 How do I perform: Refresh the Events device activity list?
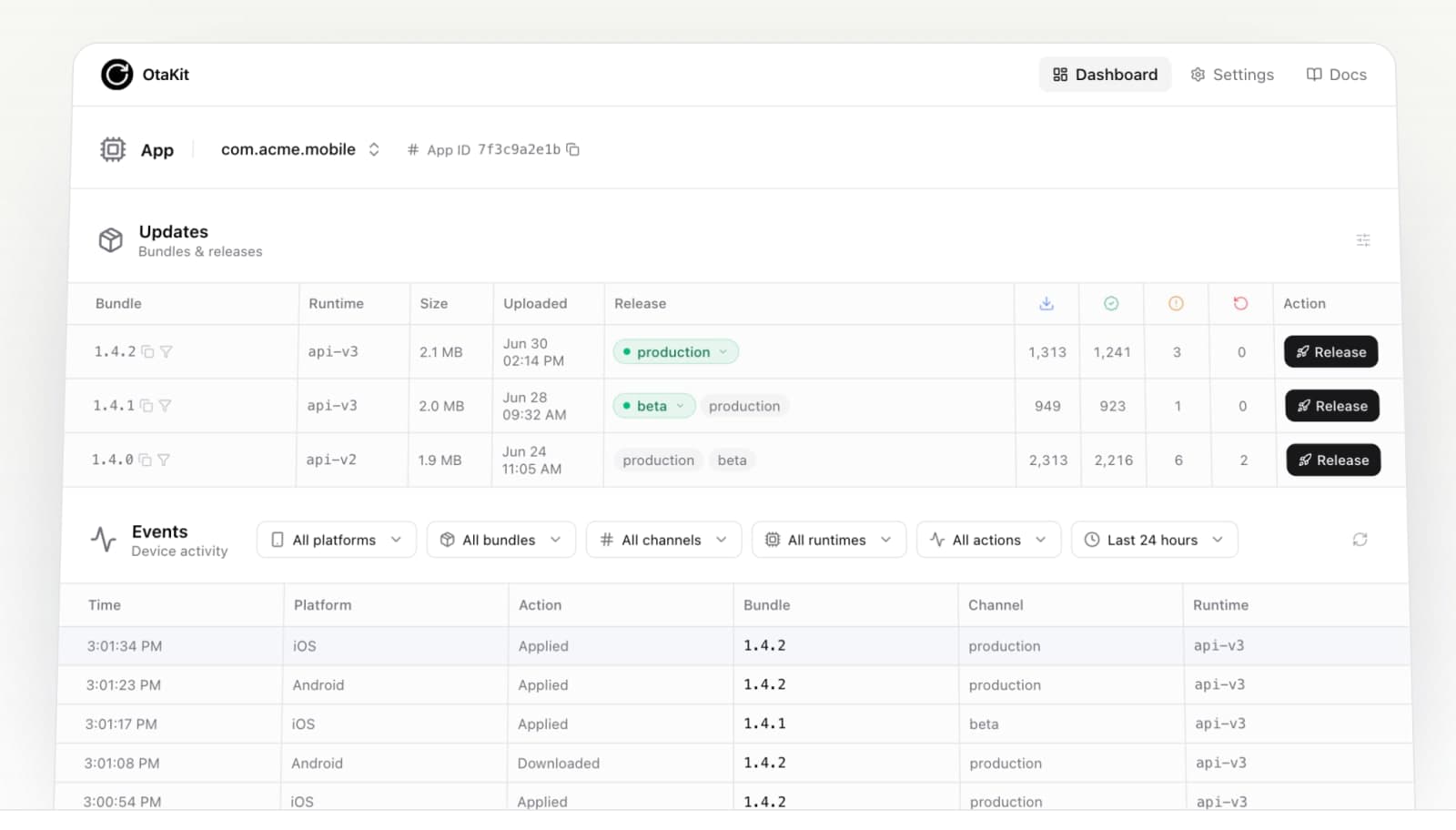pyautogui.click(x=1360, y=540)
